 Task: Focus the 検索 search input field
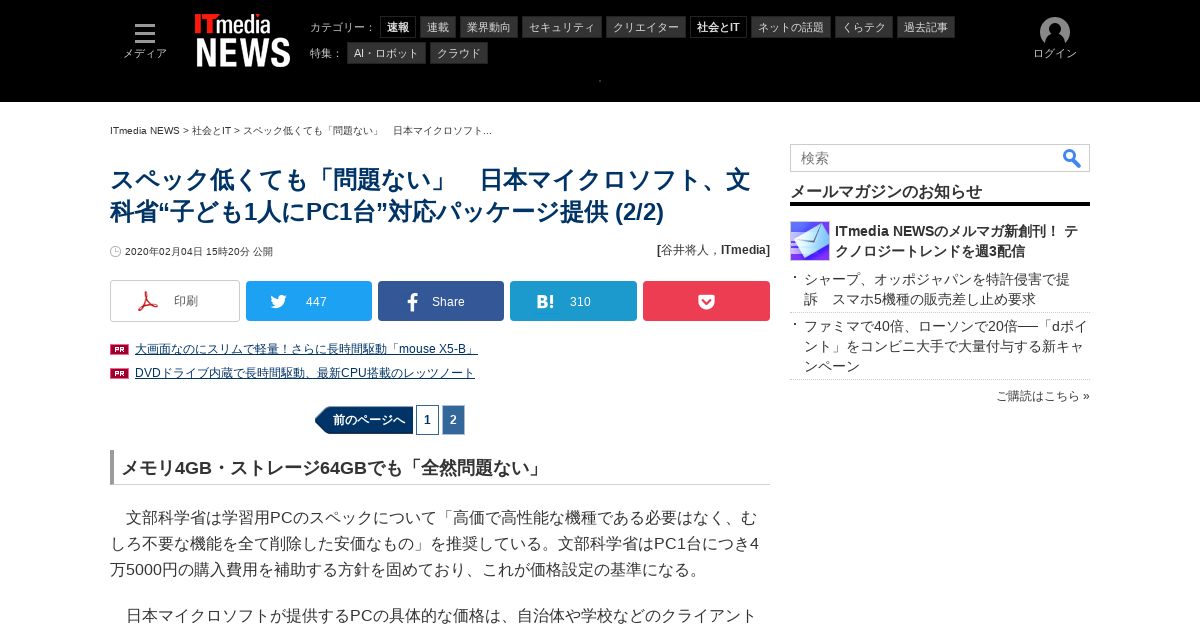click(925, 158)
